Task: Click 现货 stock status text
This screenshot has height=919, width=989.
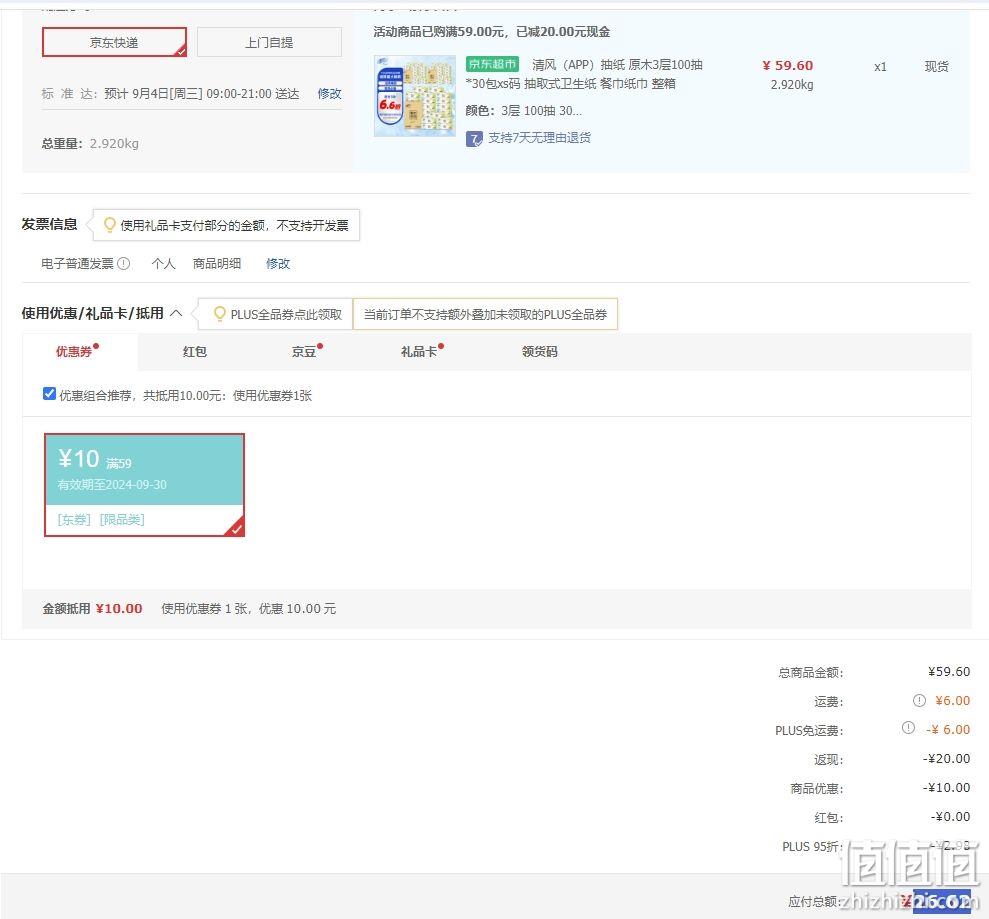Action: coord(936,67)
